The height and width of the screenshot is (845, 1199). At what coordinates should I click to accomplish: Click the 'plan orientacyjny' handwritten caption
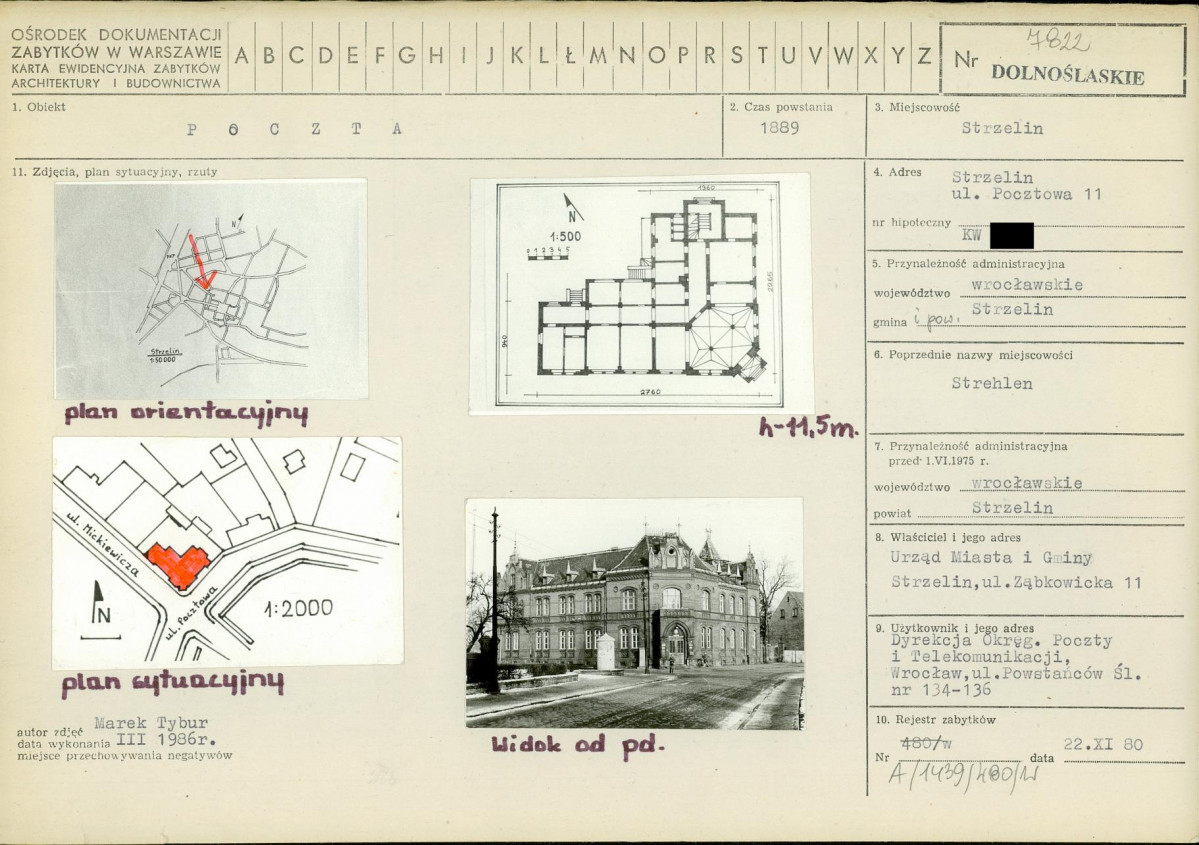point(186,413)
